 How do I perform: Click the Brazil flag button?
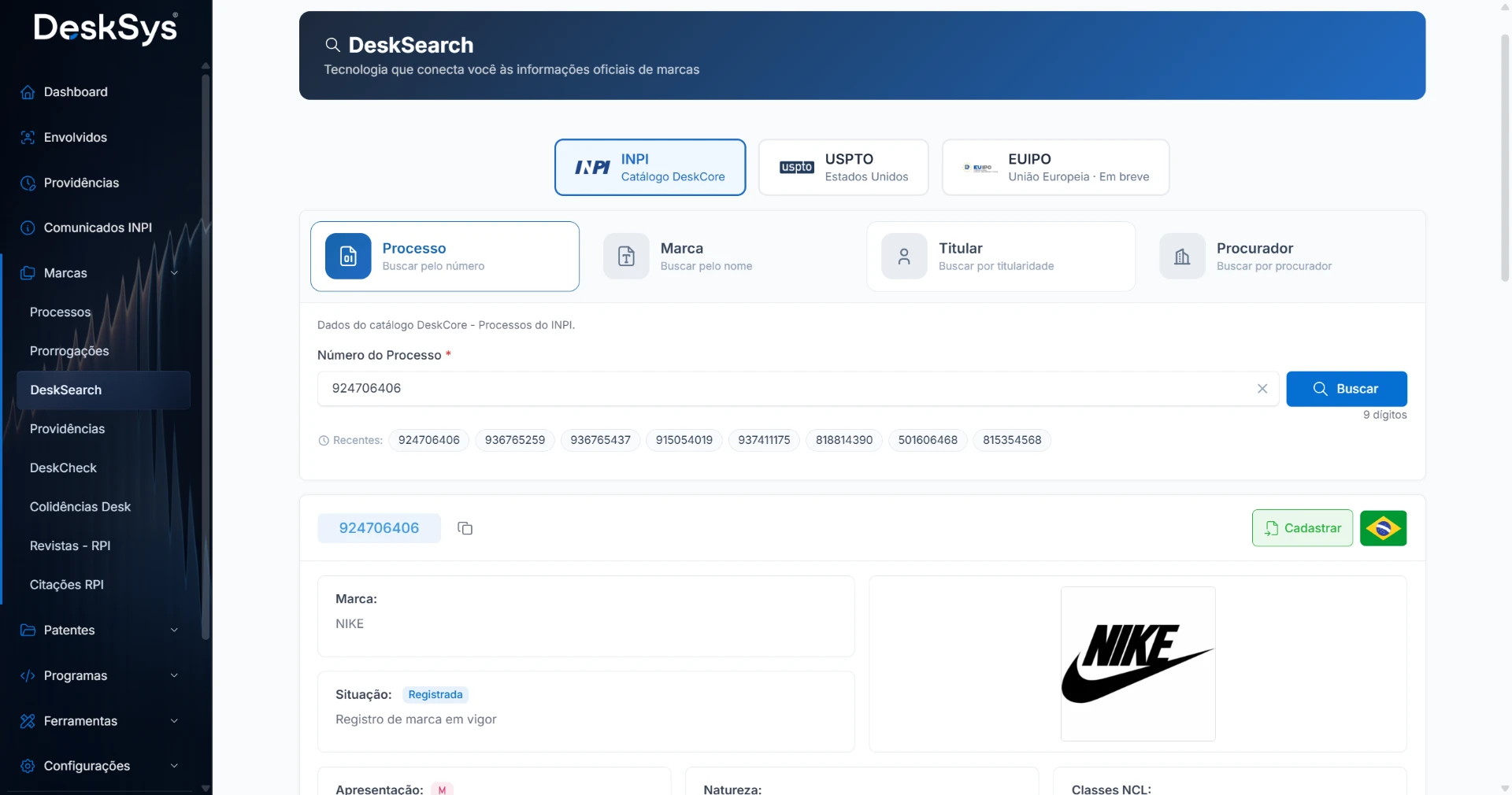click(1384, 529)
